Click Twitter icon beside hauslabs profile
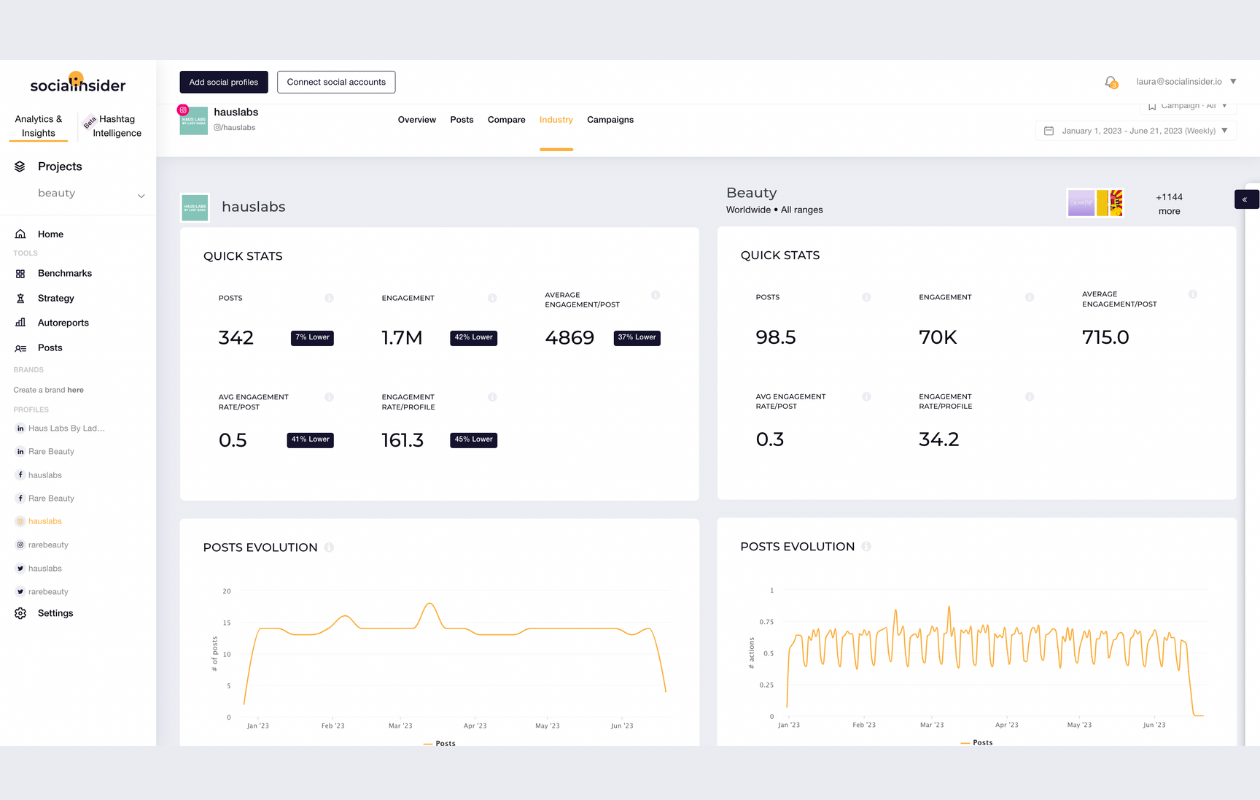 (20, 568)
